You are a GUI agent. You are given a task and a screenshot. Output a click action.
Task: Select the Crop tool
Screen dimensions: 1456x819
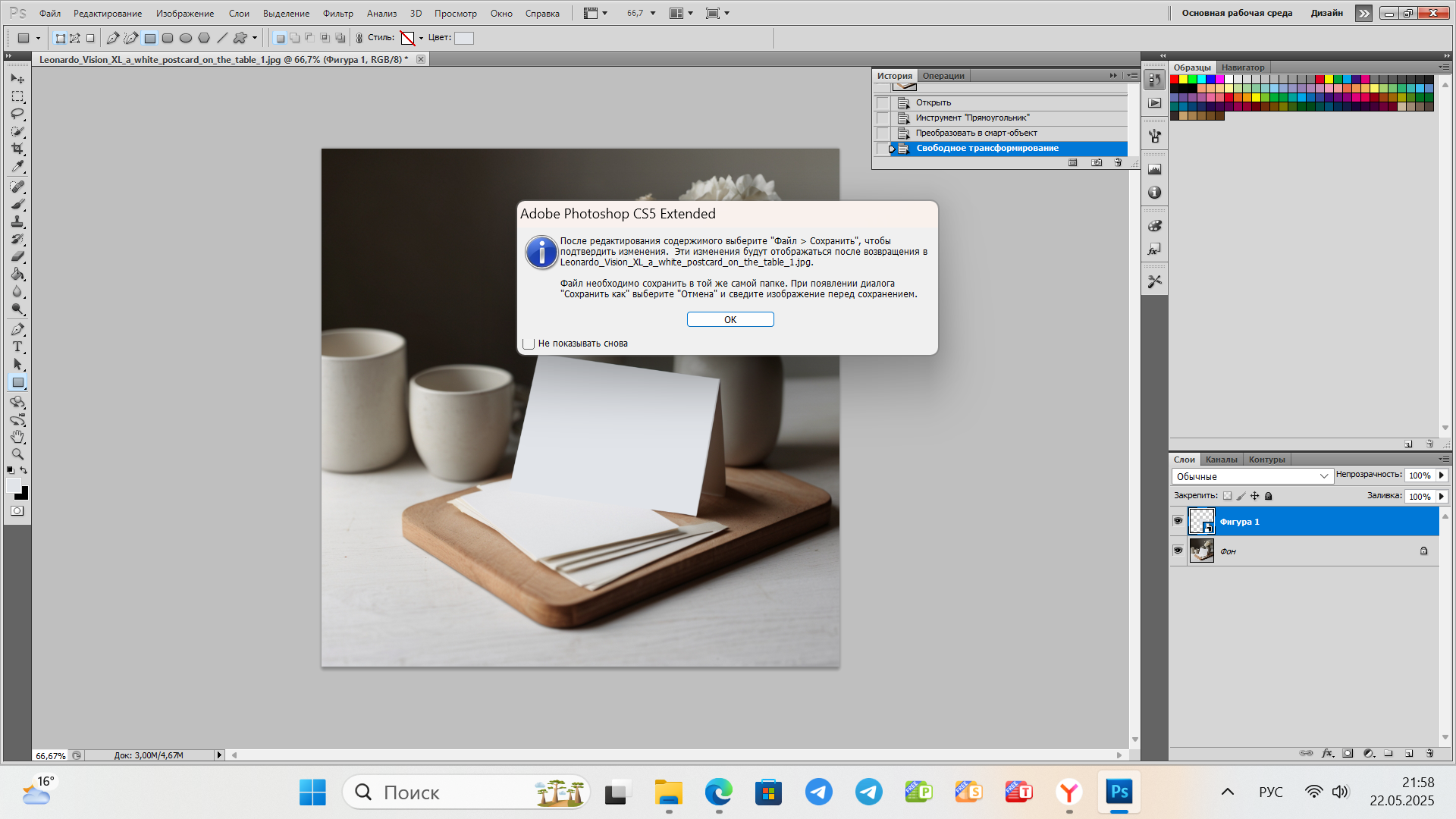[17, 149]
